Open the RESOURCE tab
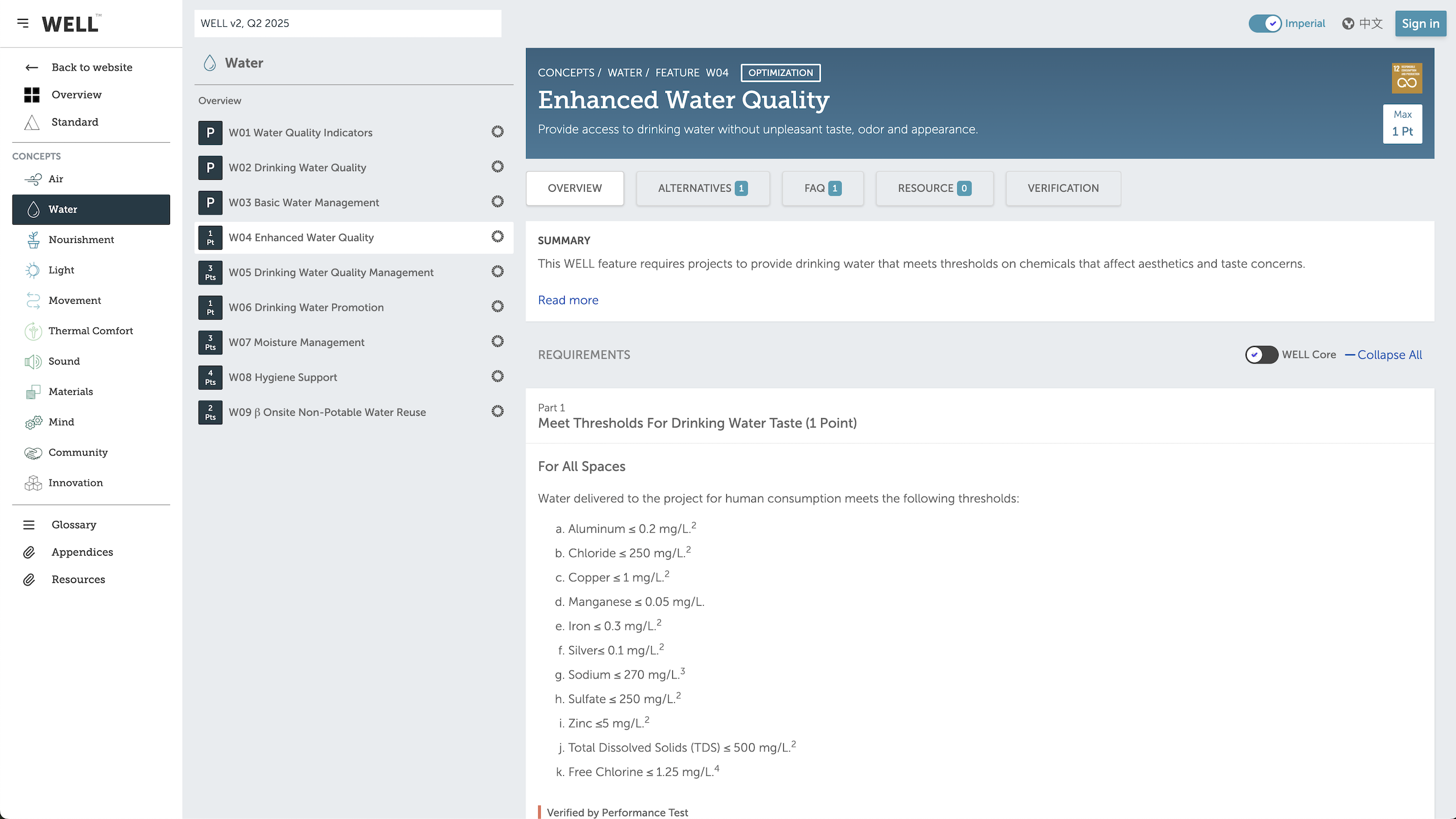 point(934,188)
